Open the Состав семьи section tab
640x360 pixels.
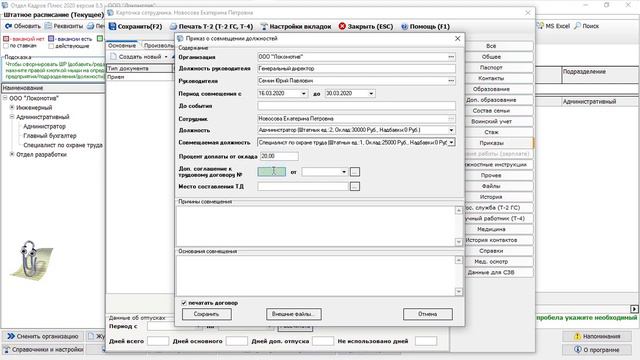(491, 111)
